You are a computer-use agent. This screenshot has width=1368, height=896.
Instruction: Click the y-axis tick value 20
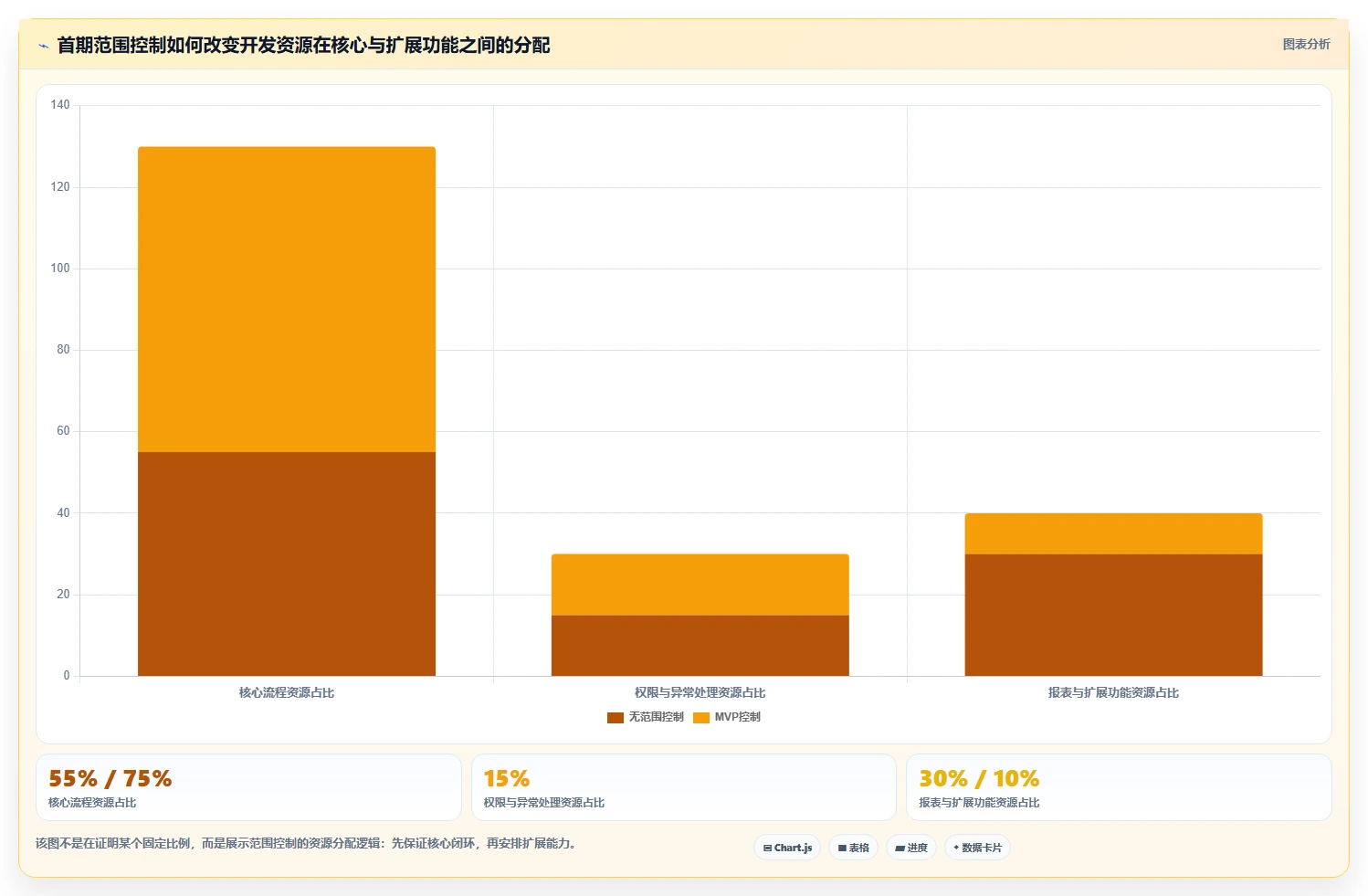click(x=63, y=594)
